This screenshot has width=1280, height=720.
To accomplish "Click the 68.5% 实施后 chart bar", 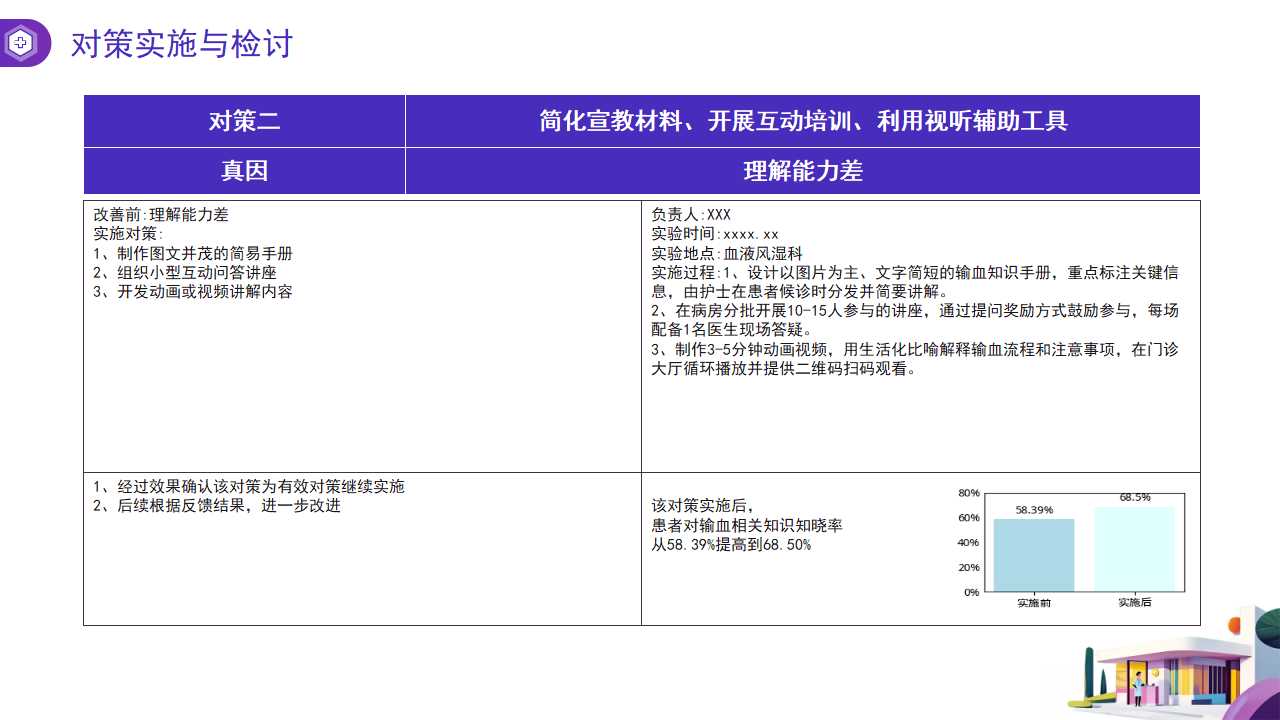I will [1134, 549].
